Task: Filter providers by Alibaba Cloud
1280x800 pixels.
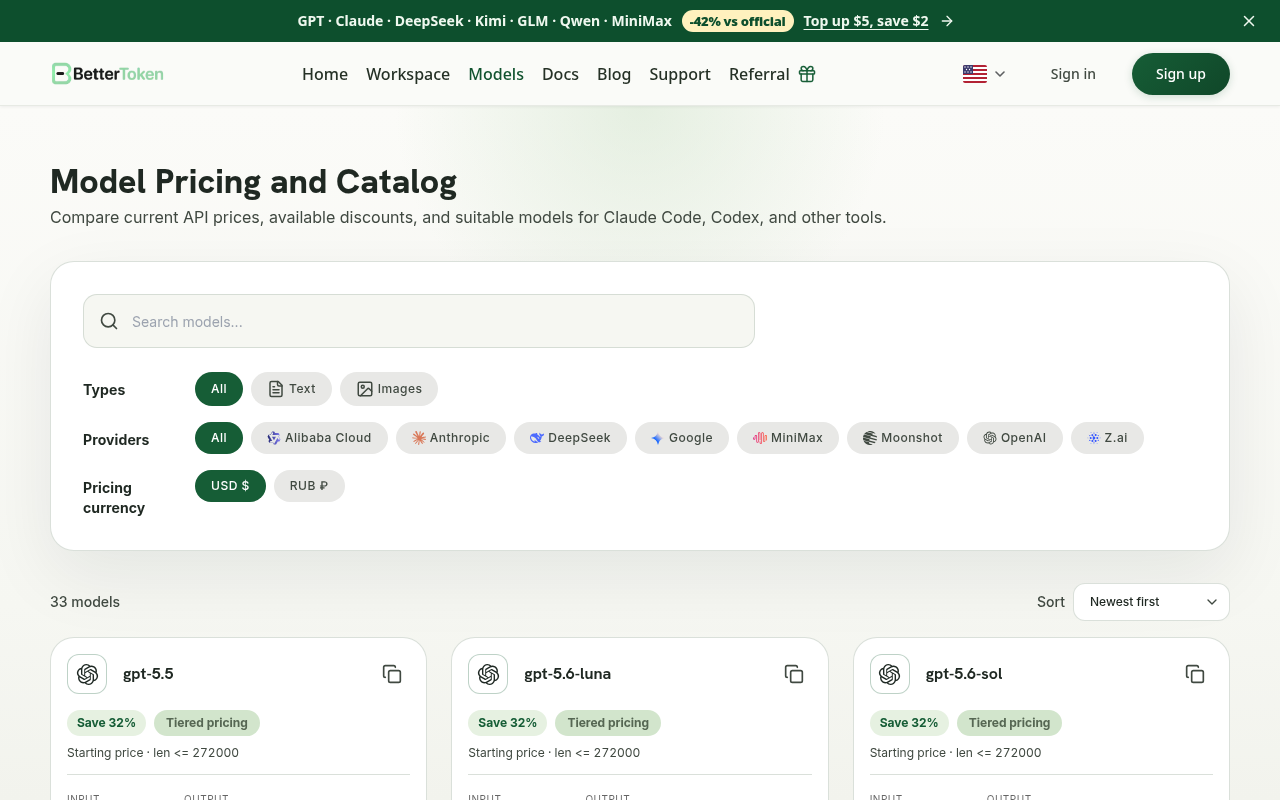Action: [x=319, y=438]
